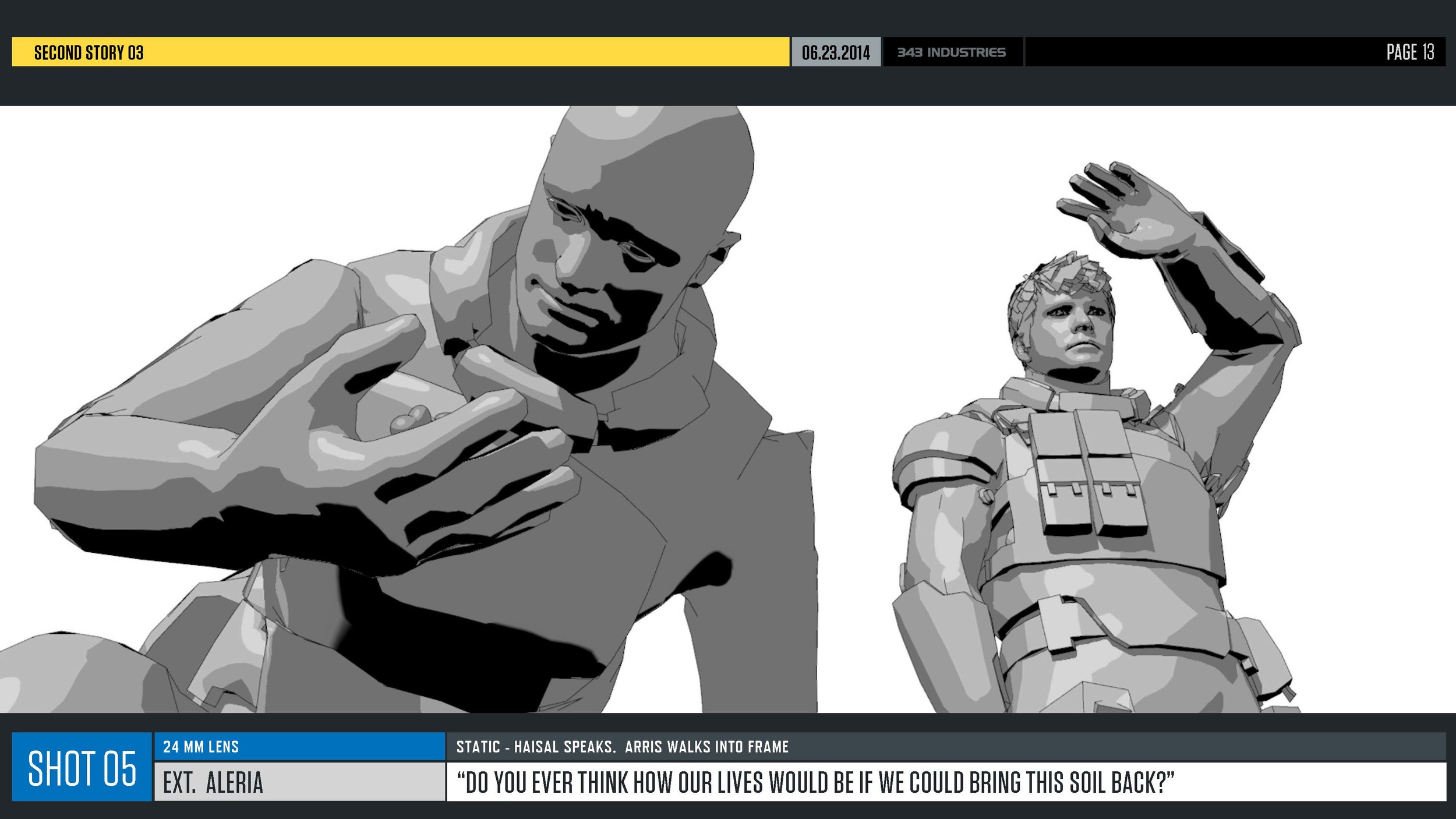The width and height of the screenshot is (1456, 819).
Task: Select the "EXT. ALERIA" location text
Action: (213, 782)
